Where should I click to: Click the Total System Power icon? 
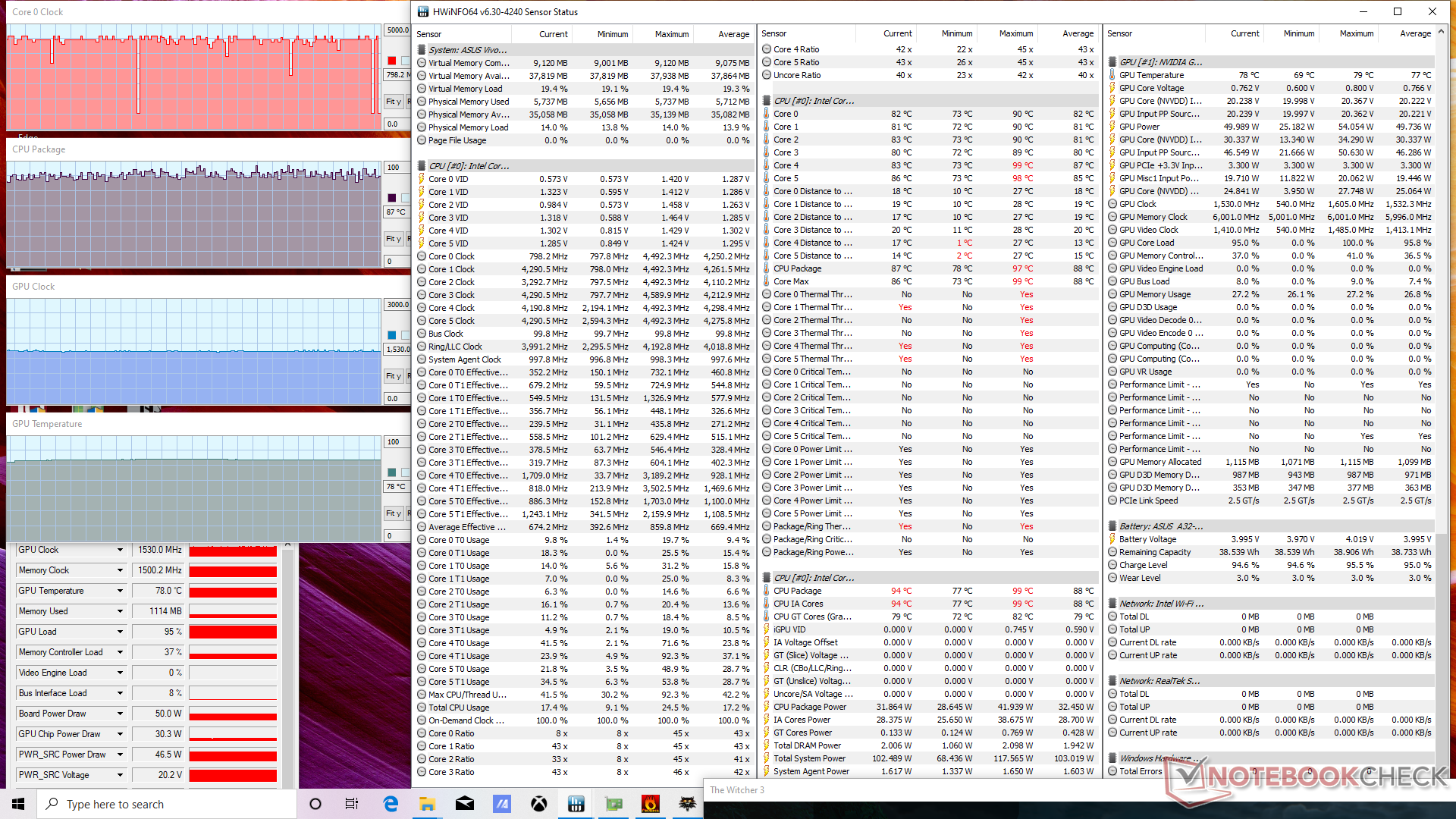pyautogui.click(x=767, y=758)
